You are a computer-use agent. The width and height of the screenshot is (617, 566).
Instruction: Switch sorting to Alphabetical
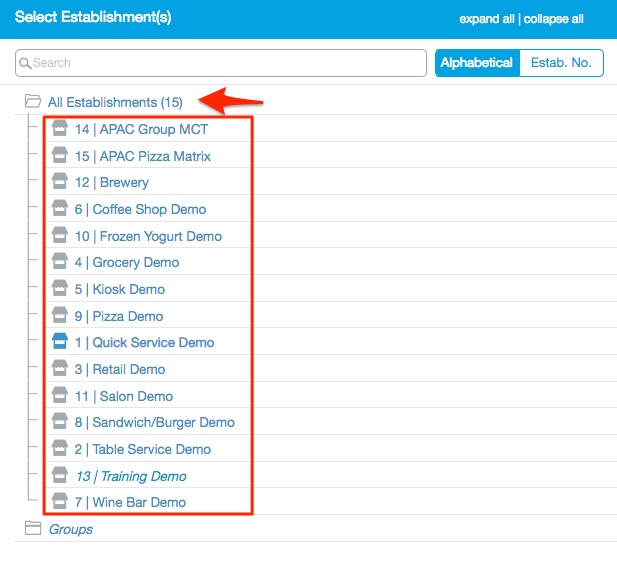click(476, 63)
